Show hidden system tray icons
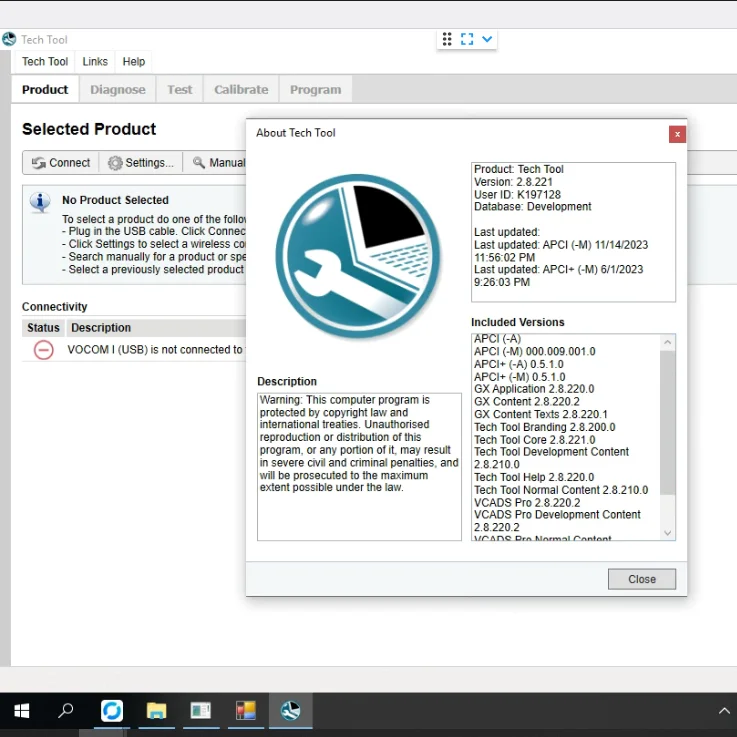 pos(724,711)
